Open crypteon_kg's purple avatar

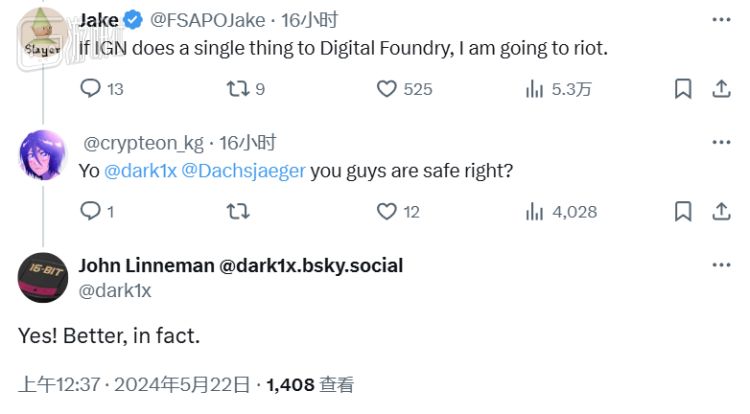click(43, 155)
